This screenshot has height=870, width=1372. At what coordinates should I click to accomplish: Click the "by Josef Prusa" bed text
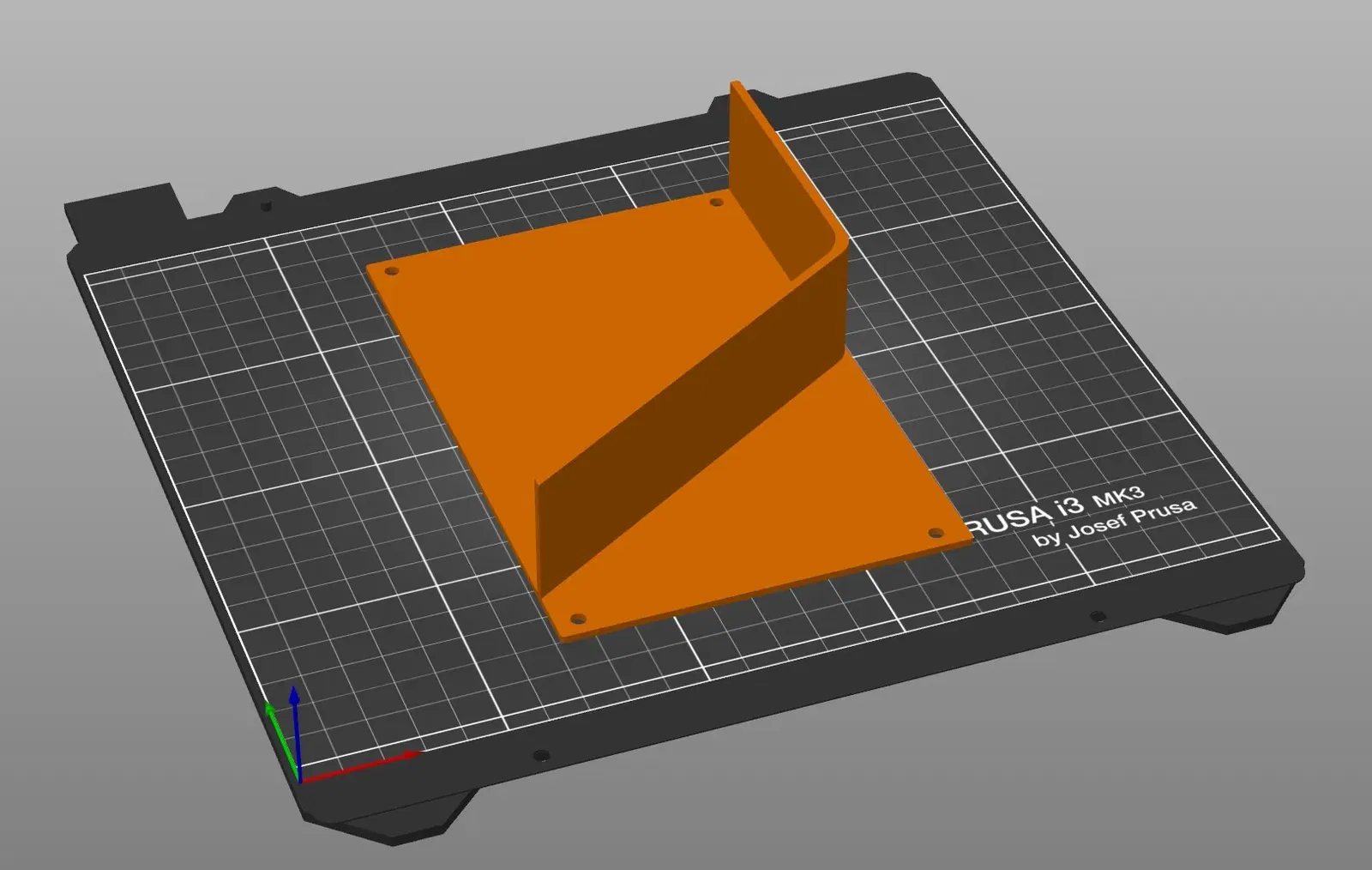click(x=1114, y=523)
